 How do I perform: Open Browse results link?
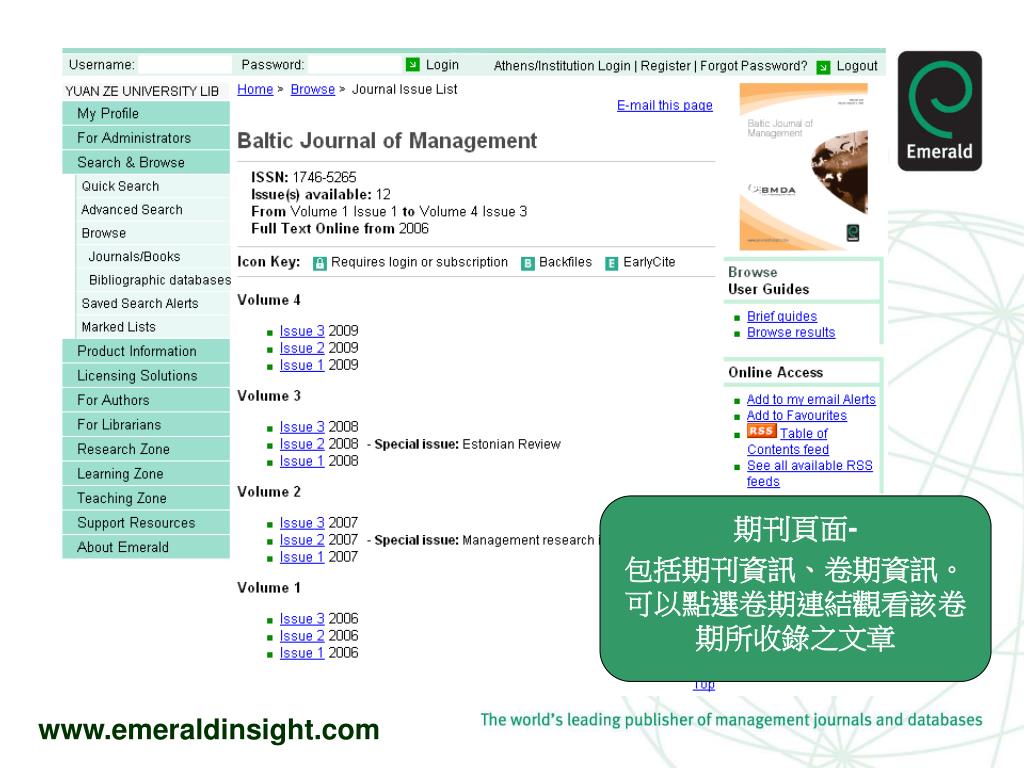click(791, 332)
